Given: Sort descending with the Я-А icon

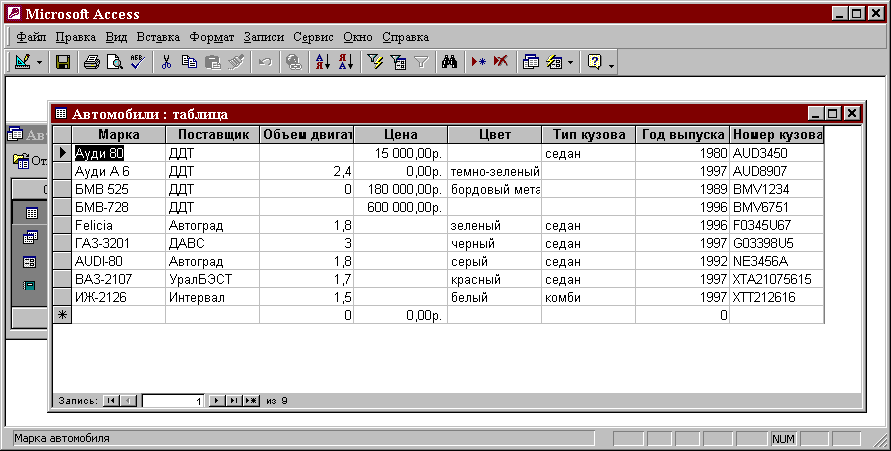Looking at the screenshot, I should (x=345, y=61).
